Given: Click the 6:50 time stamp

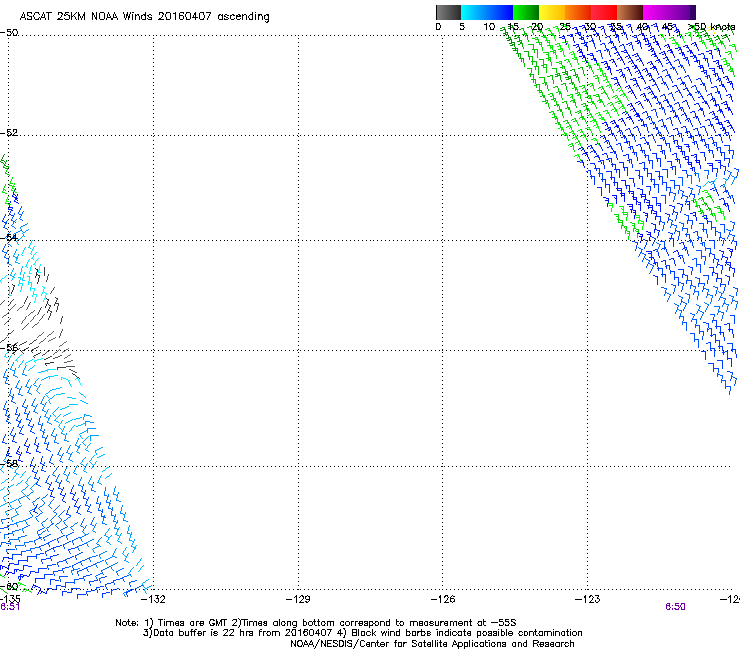Looking at the screenshot, I should coord(675,607).
